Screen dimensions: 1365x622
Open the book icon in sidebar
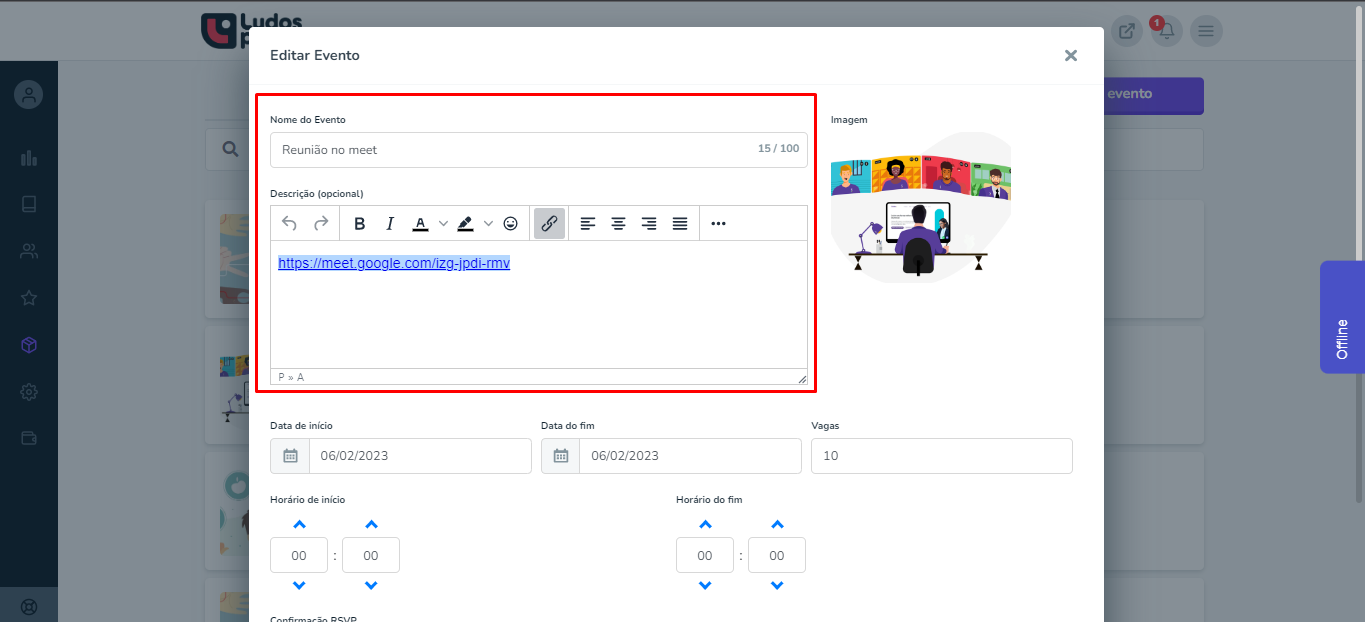coord(29,204)
